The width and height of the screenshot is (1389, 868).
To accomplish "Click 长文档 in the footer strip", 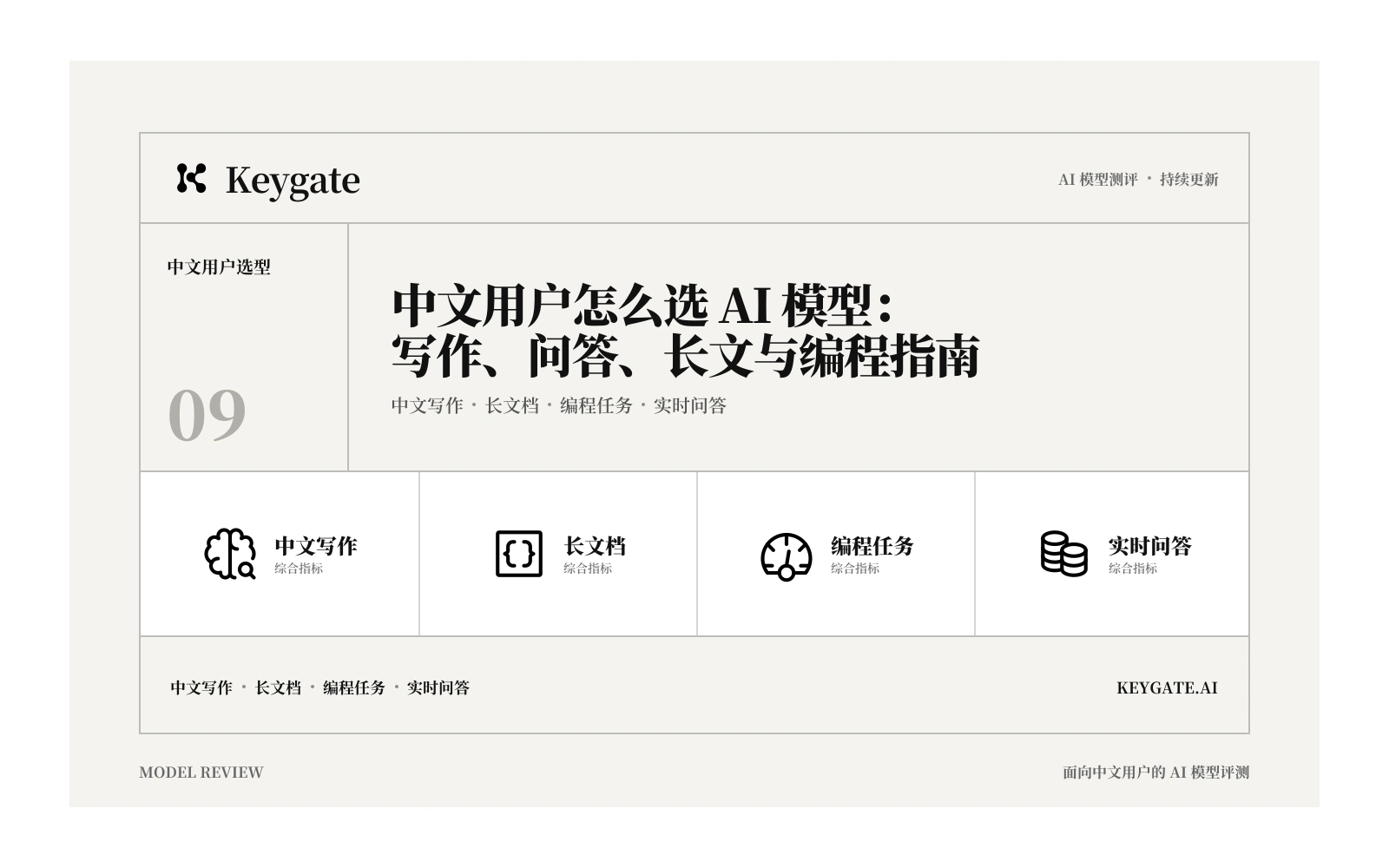I will point(278,687).
